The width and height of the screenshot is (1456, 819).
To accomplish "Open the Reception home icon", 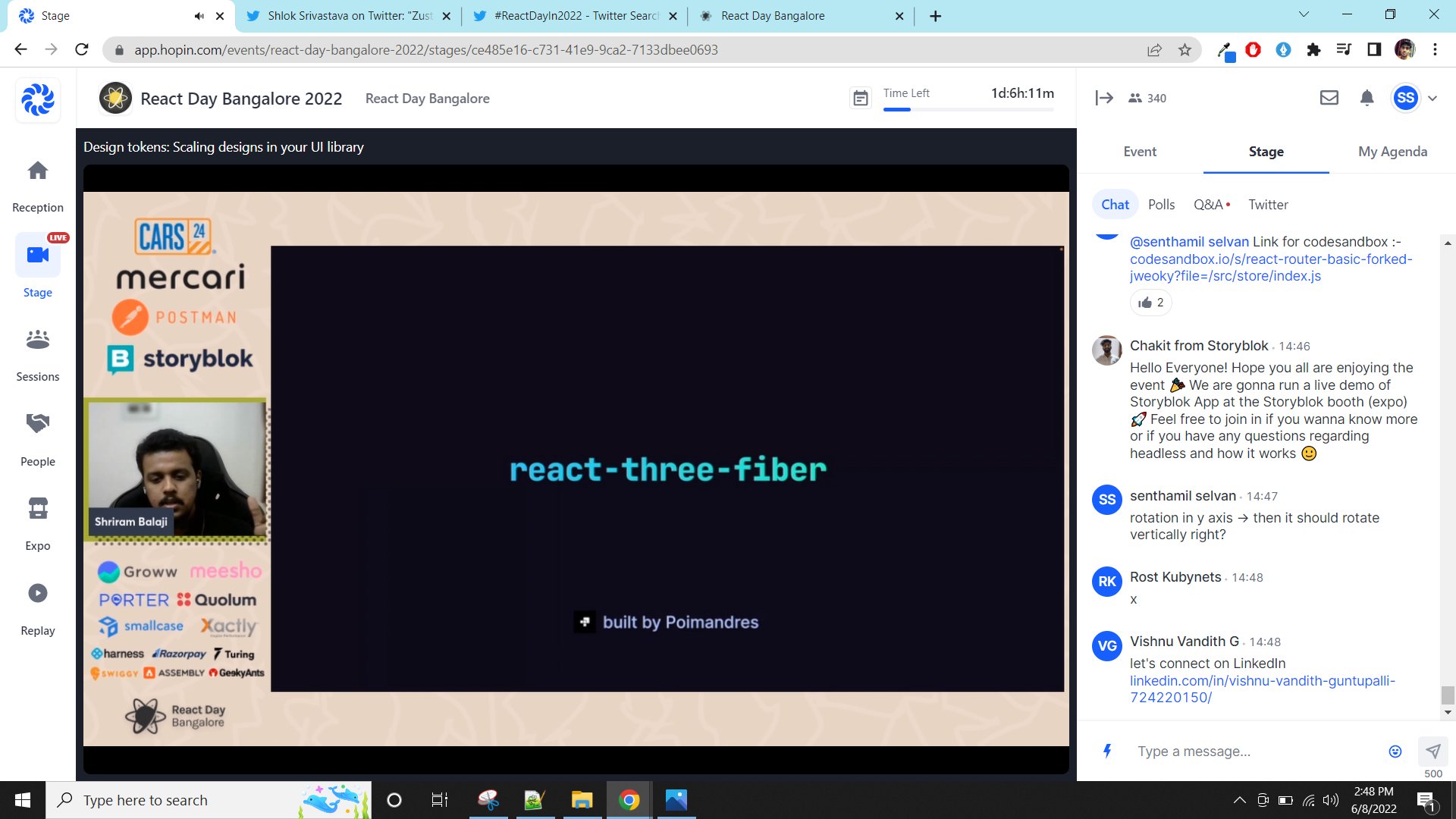I will tap(37, 171).
